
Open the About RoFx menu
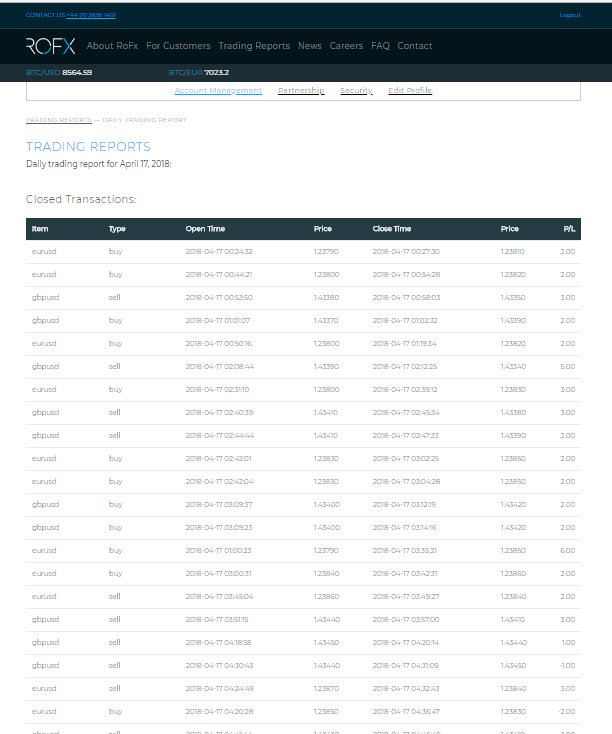pos(113,46)
